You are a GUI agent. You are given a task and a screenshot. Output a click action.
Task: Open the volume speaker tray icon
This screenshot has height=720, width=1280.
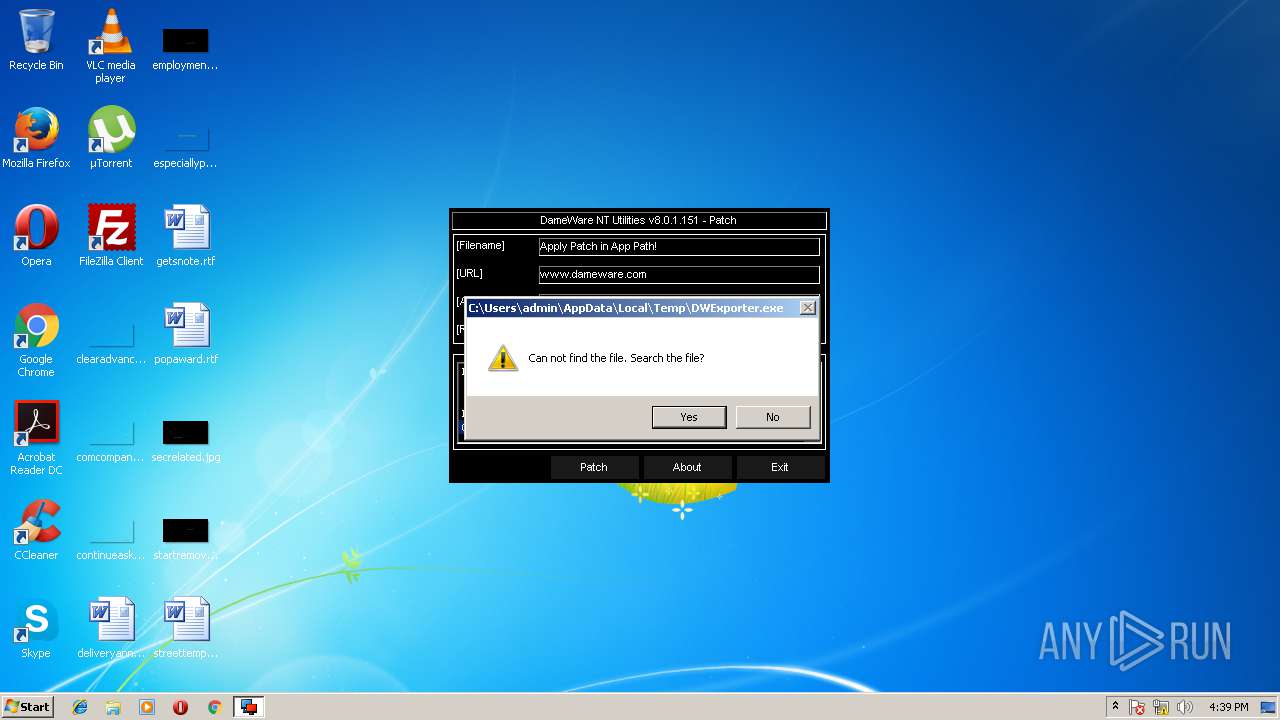click(1185, 707)
